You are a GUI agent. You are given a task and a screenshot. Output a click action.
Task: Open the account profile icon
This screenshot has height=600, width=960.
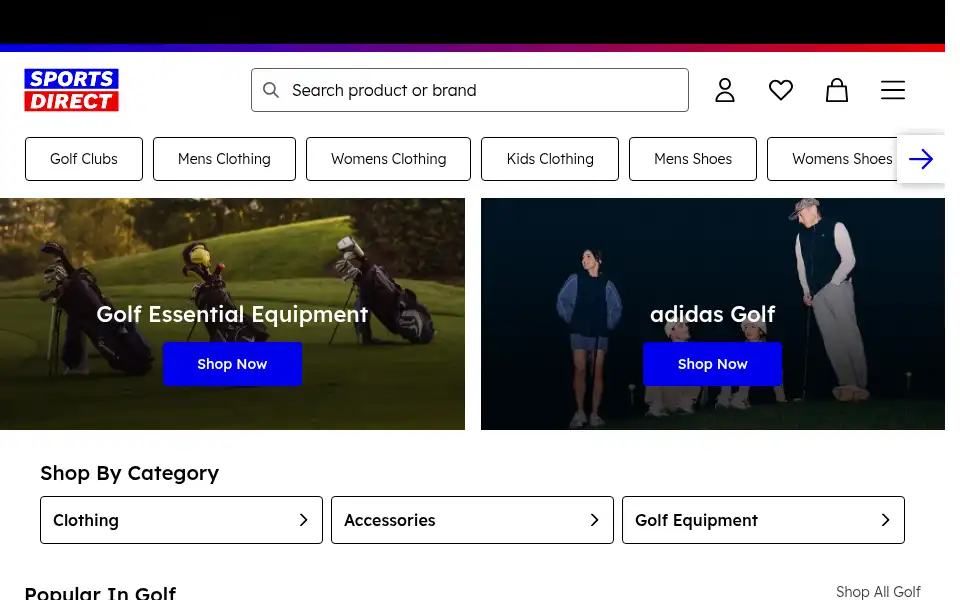[725, 90]
